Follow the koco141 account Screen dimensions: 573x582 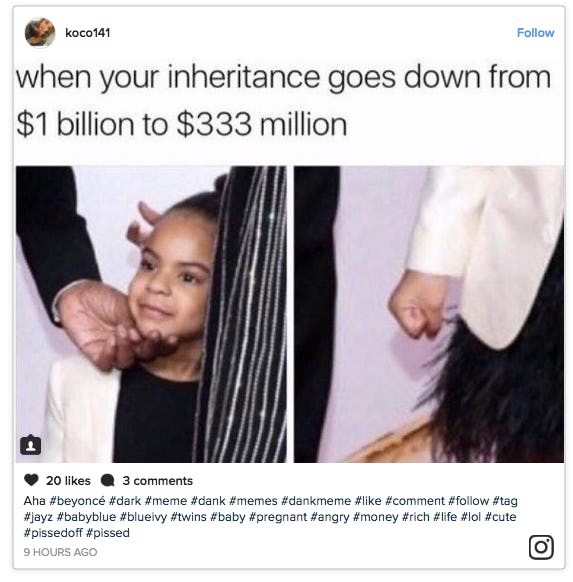(535, 33)
